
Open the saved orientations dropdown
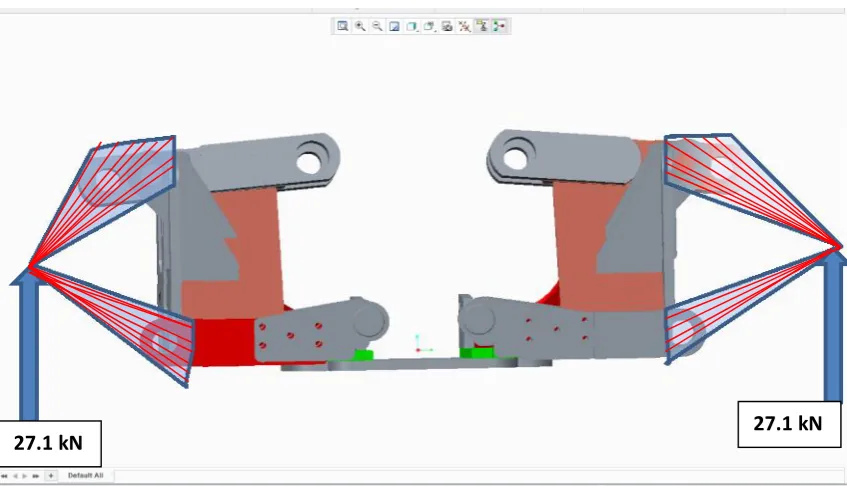429,26
